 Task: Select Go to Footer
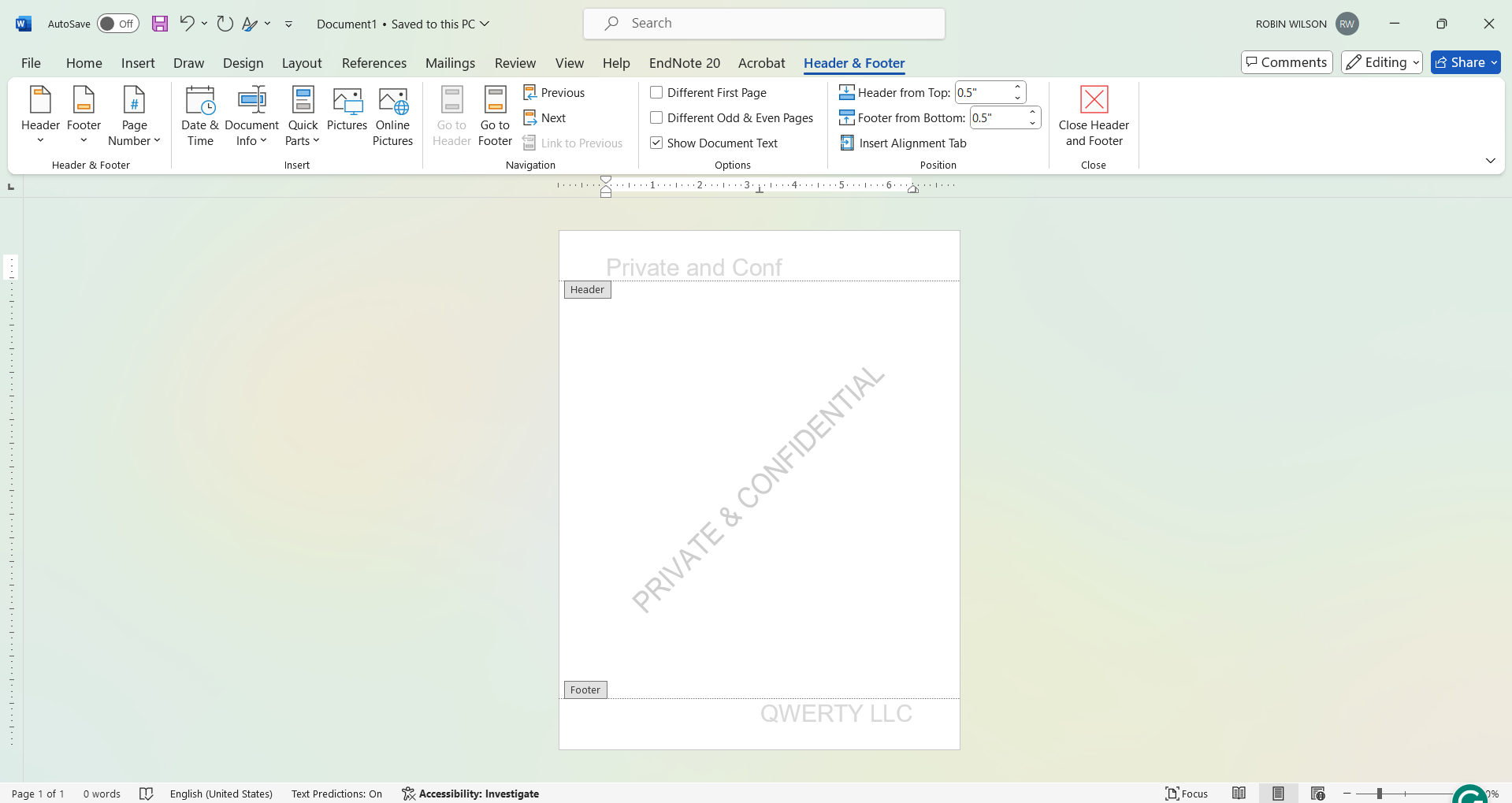[494, 117]
